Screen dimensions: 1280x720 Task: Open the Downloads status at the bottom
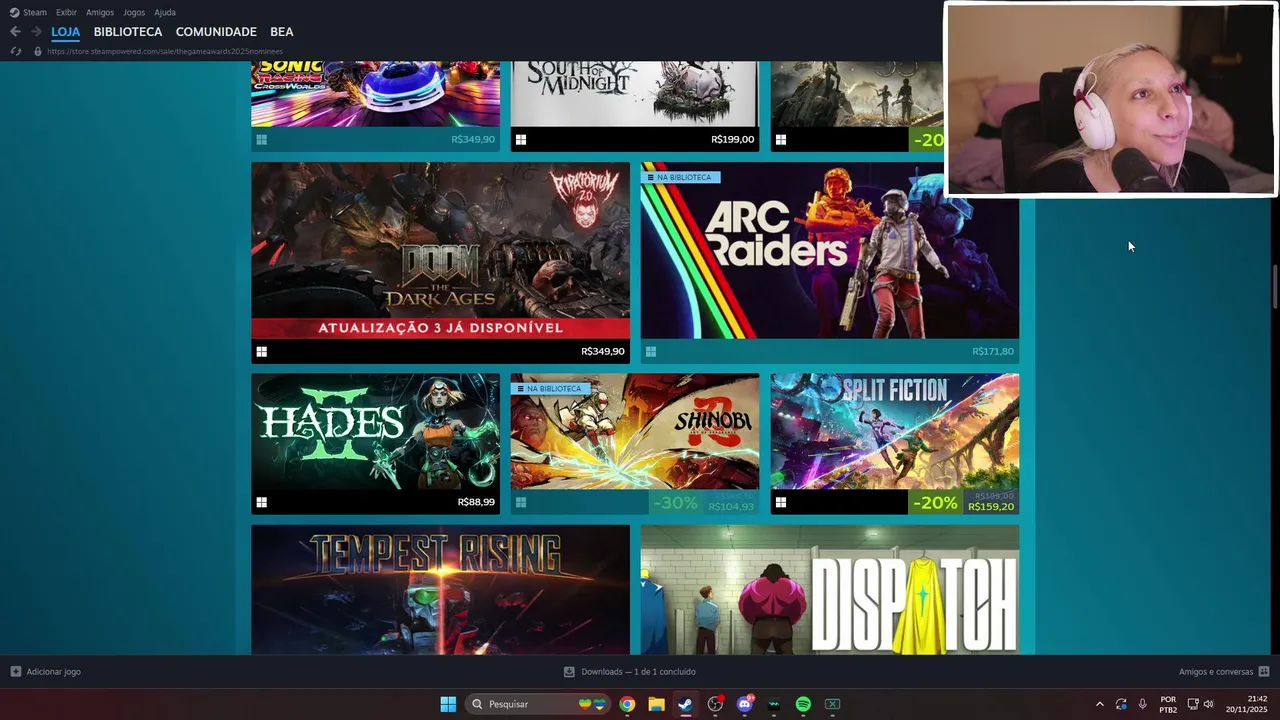pos(630,672)
